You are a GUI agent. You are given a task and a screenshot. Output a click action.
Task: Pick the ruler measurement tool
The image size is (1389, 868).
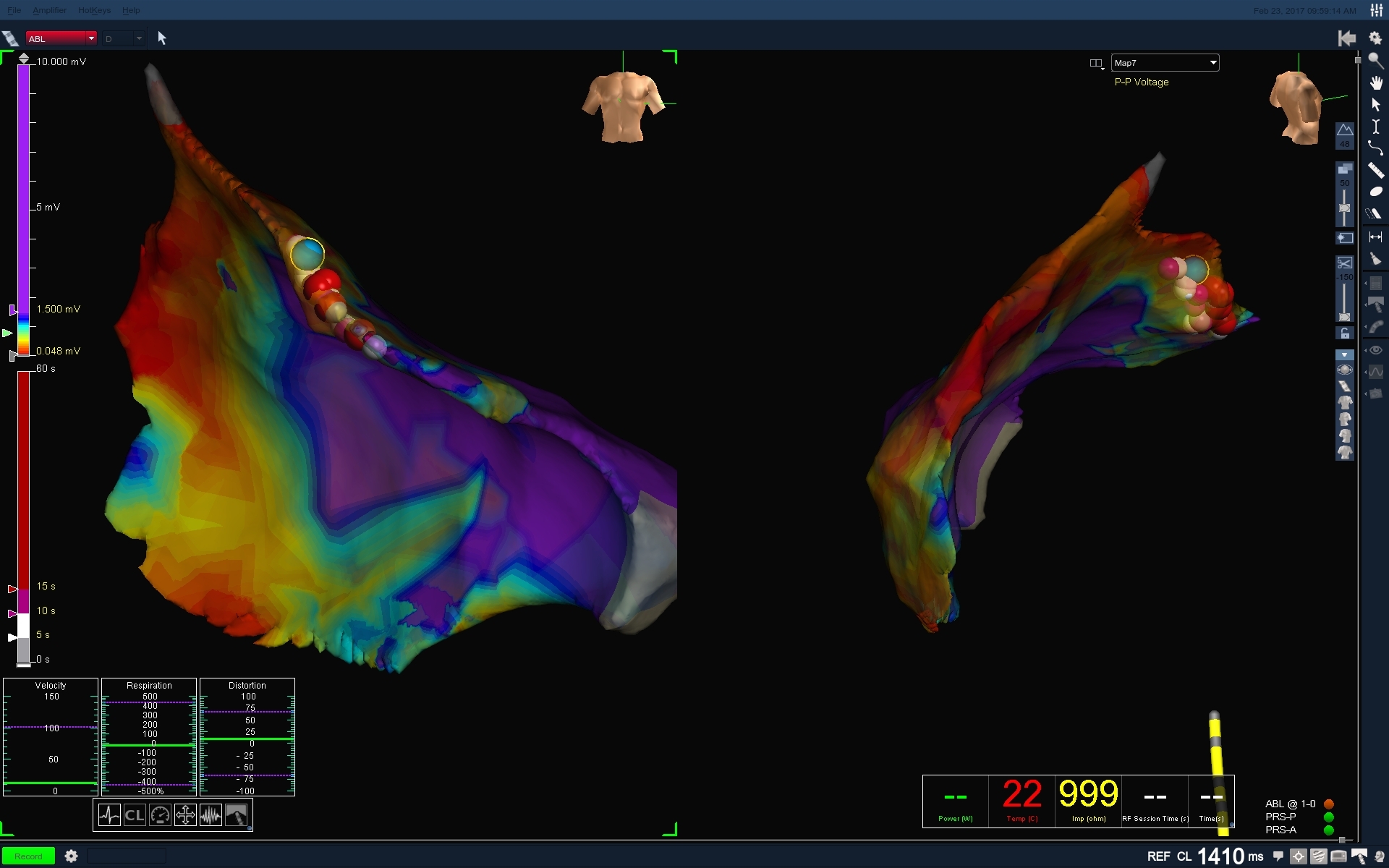(x=1376, y=171)
